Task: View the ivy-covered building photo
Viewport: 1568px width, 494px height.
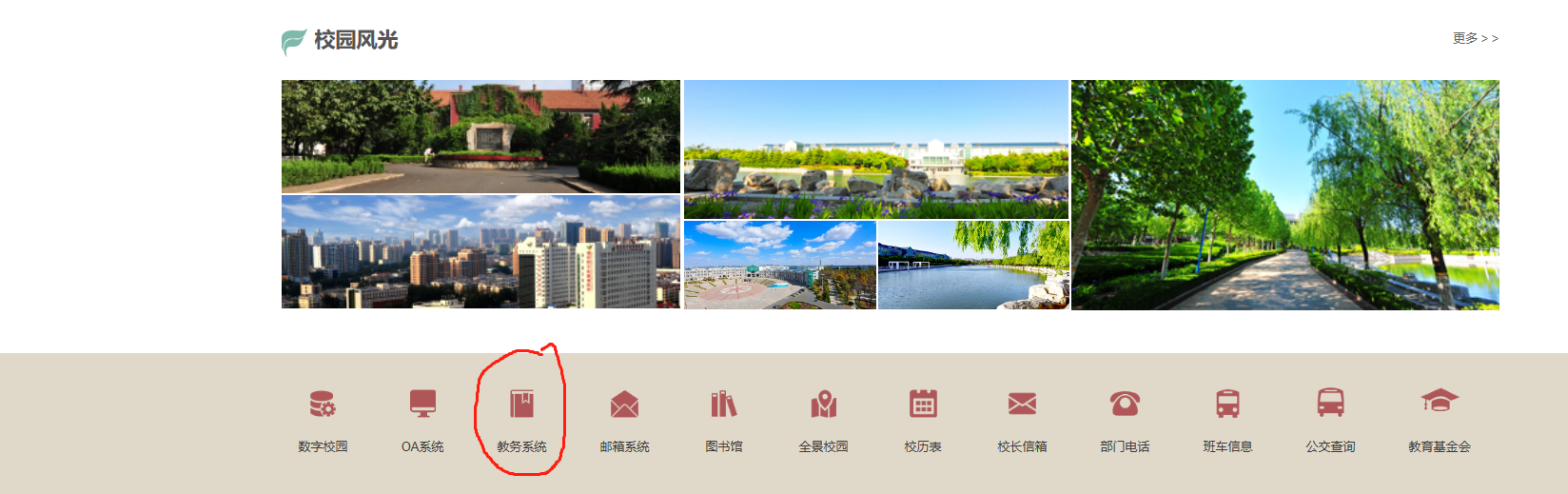Action: coord(480,136)
